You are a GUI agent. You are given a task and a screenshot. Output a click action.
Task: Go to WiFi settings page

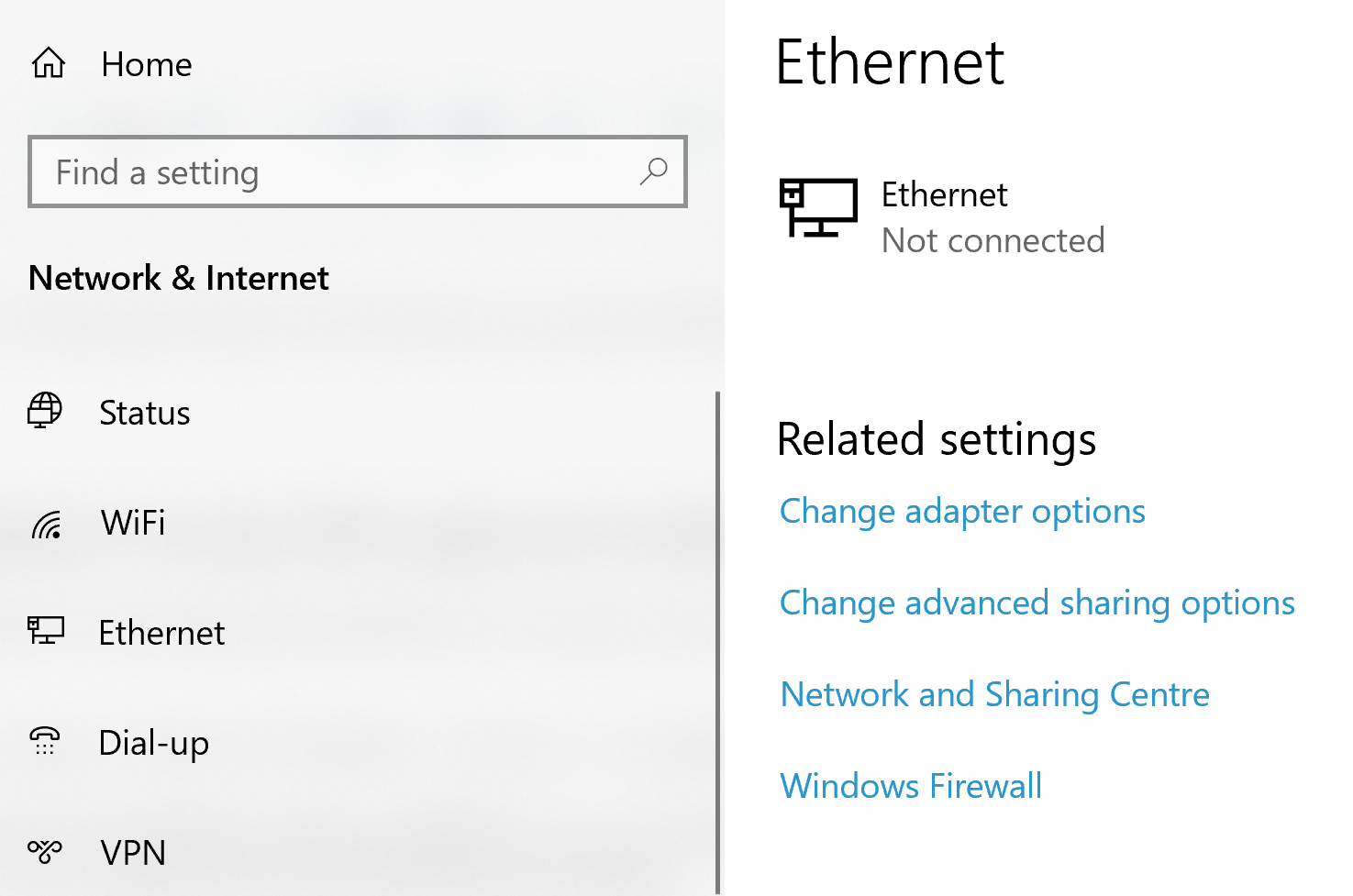(x=133, y=523)
